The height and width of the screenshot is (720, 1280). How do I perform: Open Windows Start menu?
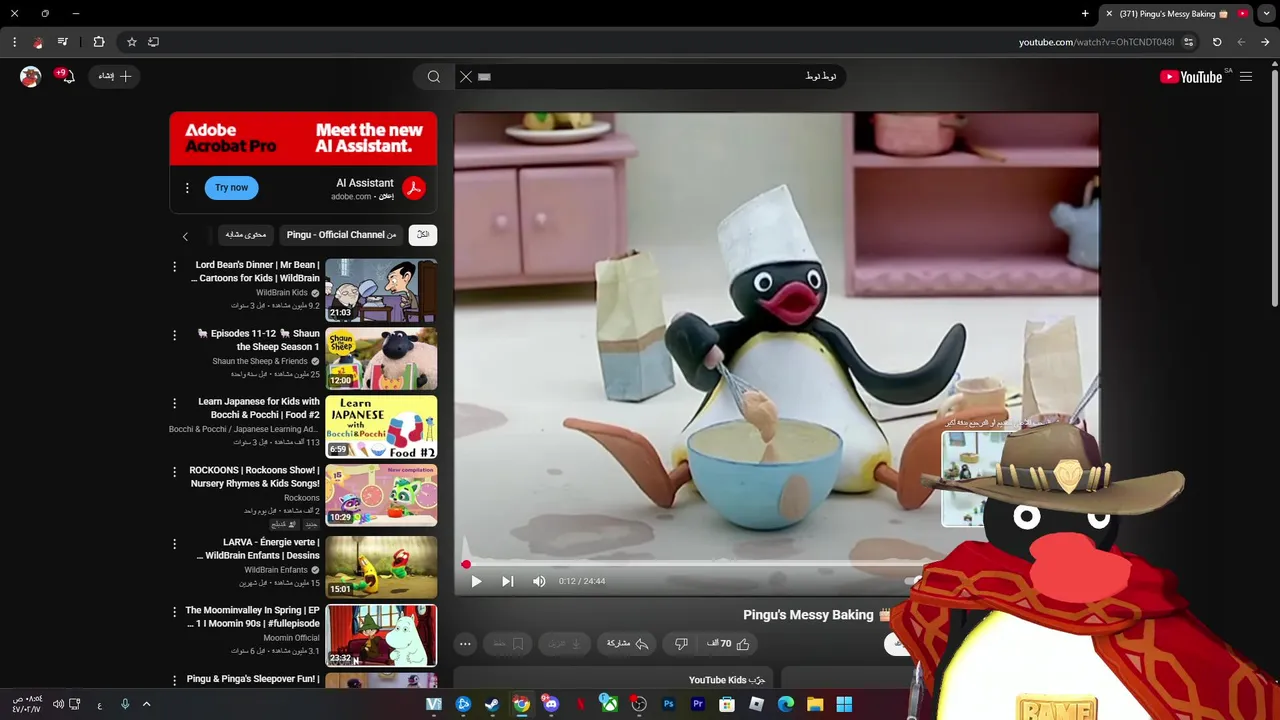pyautogui.click(x=844, y=704)
